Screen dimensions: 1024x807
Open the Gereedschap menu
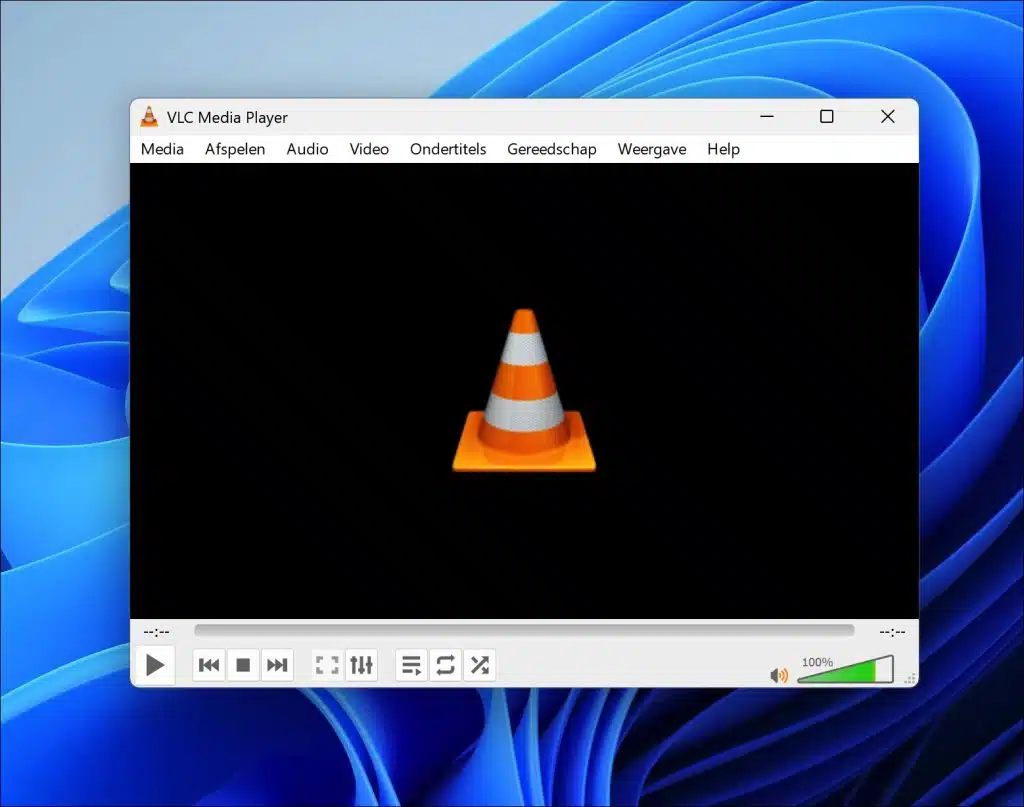552,149
